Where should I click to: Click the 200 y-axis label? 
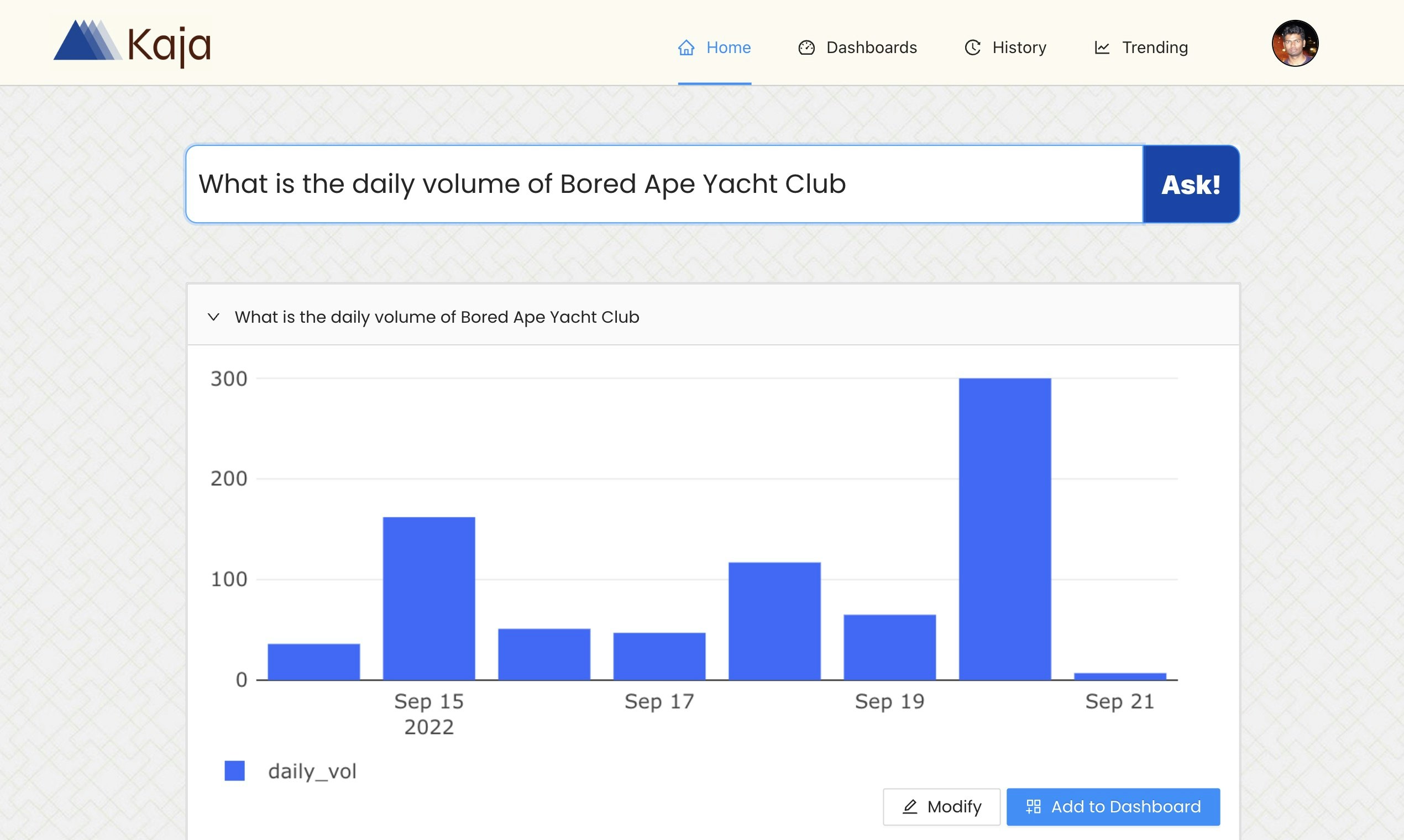[x=229, y=479]
